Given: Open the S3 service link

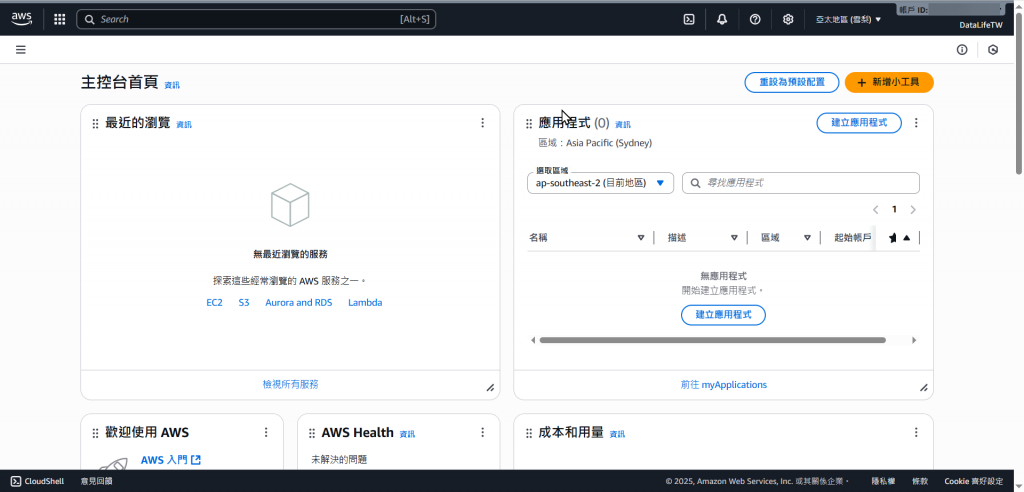Looking at the screenshot, I should tap(244, 303).
